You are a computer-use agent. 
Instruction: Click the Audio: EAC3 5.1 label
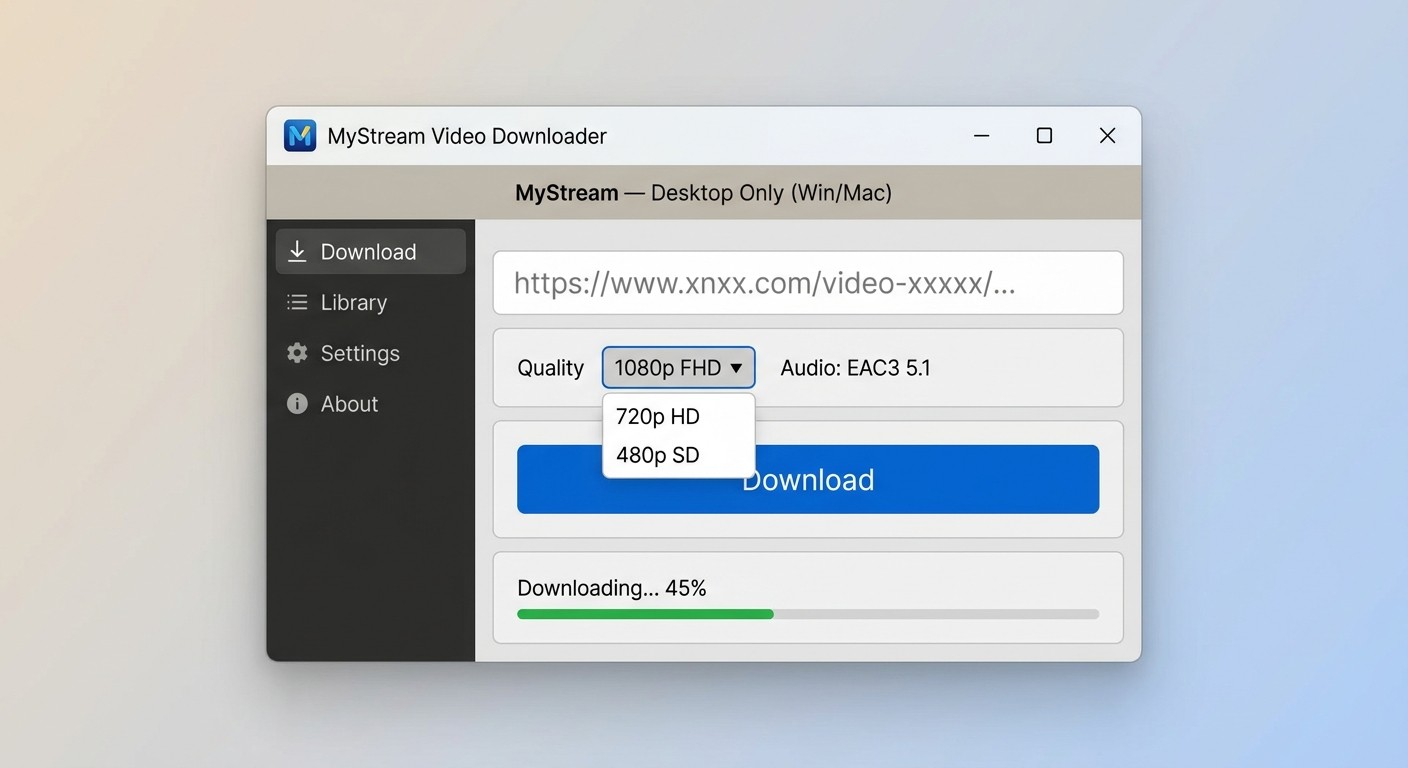855,368
